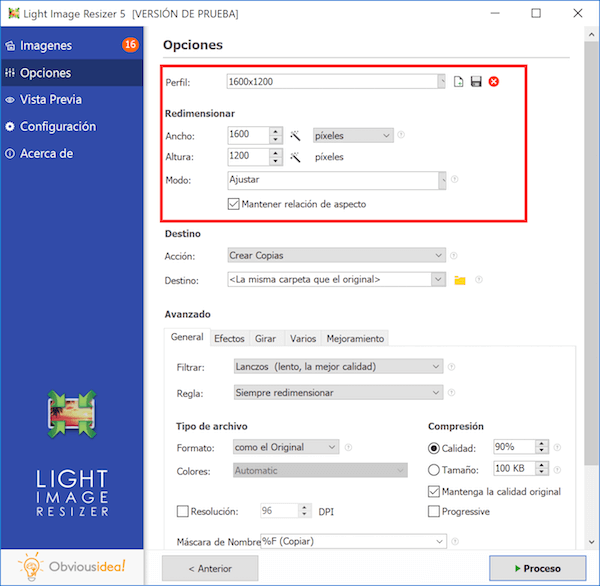
Task: Click help icon beside Filtrar dropdown
Action: pos(451,367)
